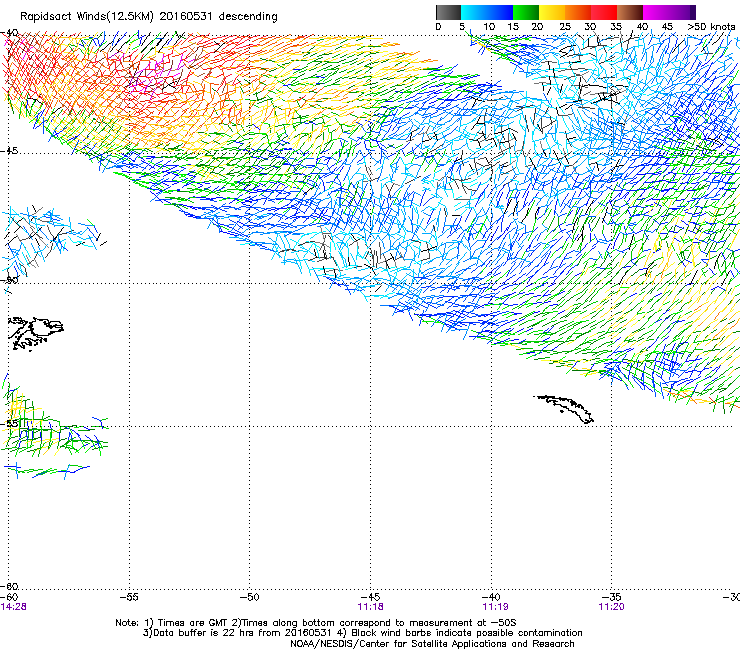Click the NOAA/NESDIS Center credit line
The height and width of the screenshot is (650, 740).
coord(432,644)
